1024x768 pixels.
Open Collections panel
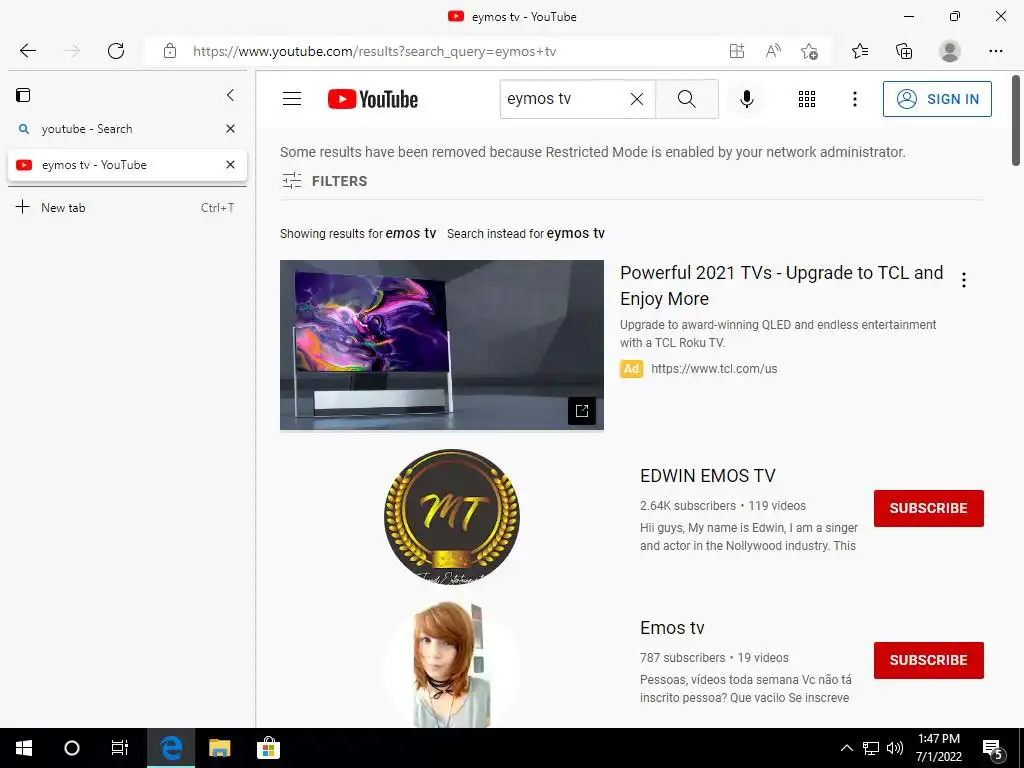[x=904, y=51]
